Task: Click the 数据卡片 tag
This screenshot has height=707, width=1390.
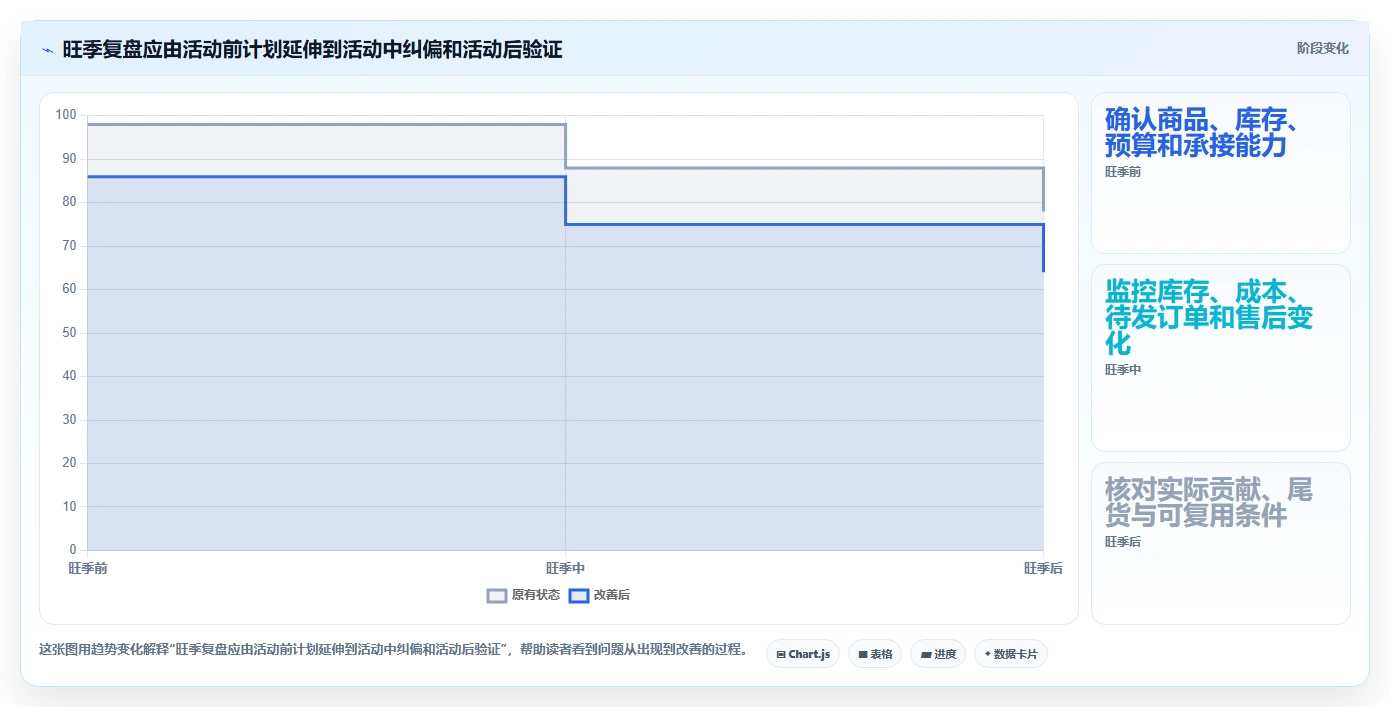Action: (x=1010, y=654)
